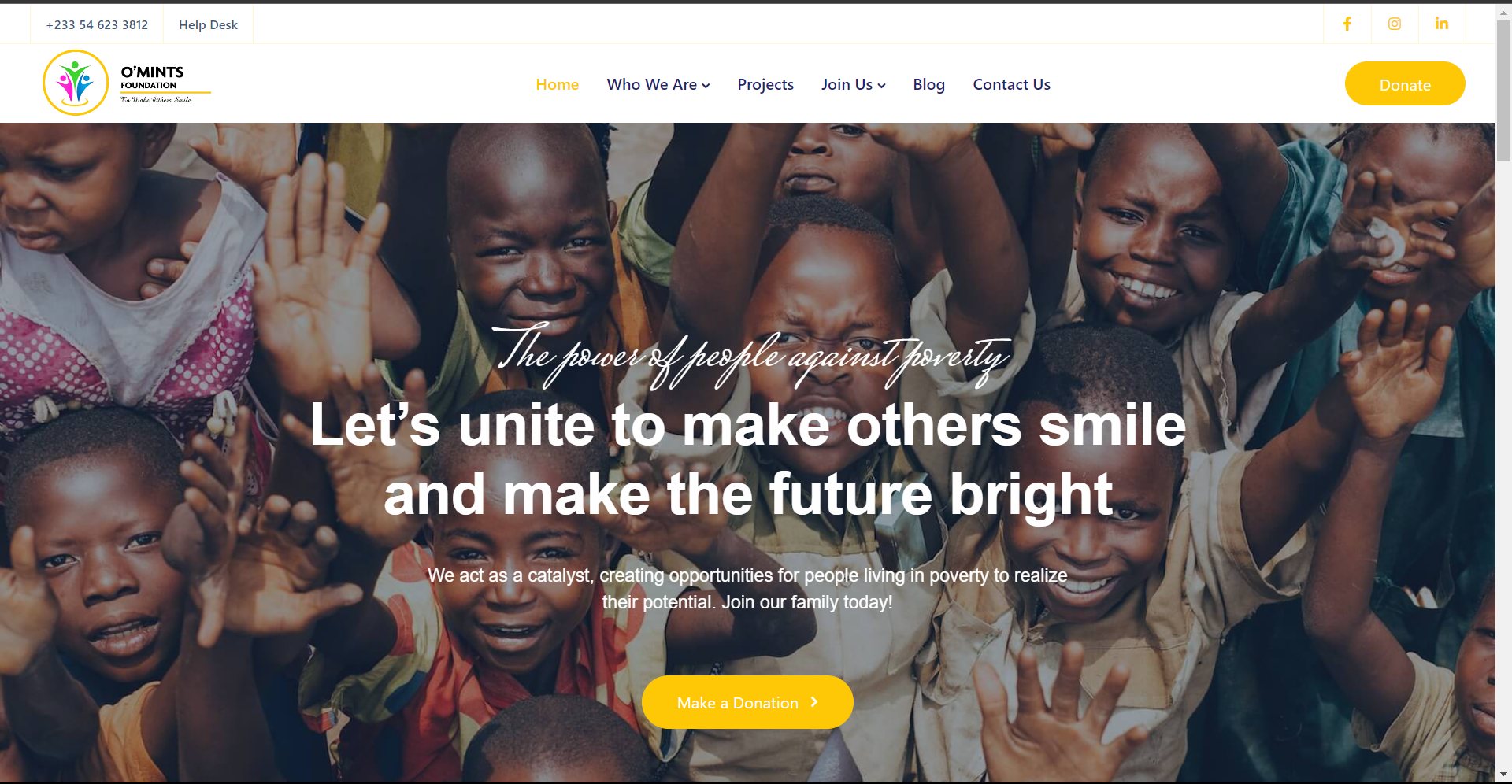
Task: Open the Join Us menu
Action: (x=854, y=84)
